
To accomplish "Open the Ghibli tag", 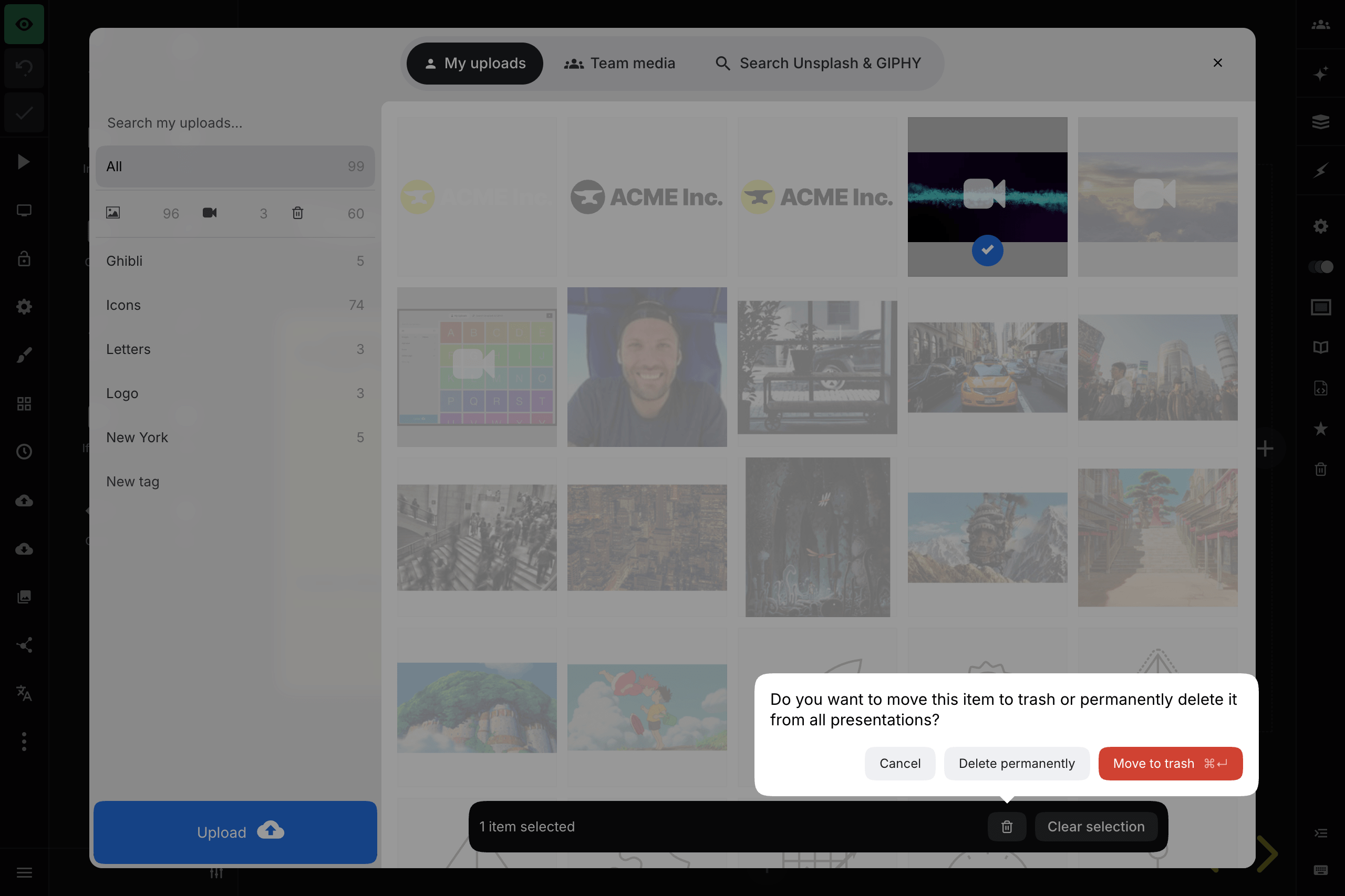I will 234,261.
